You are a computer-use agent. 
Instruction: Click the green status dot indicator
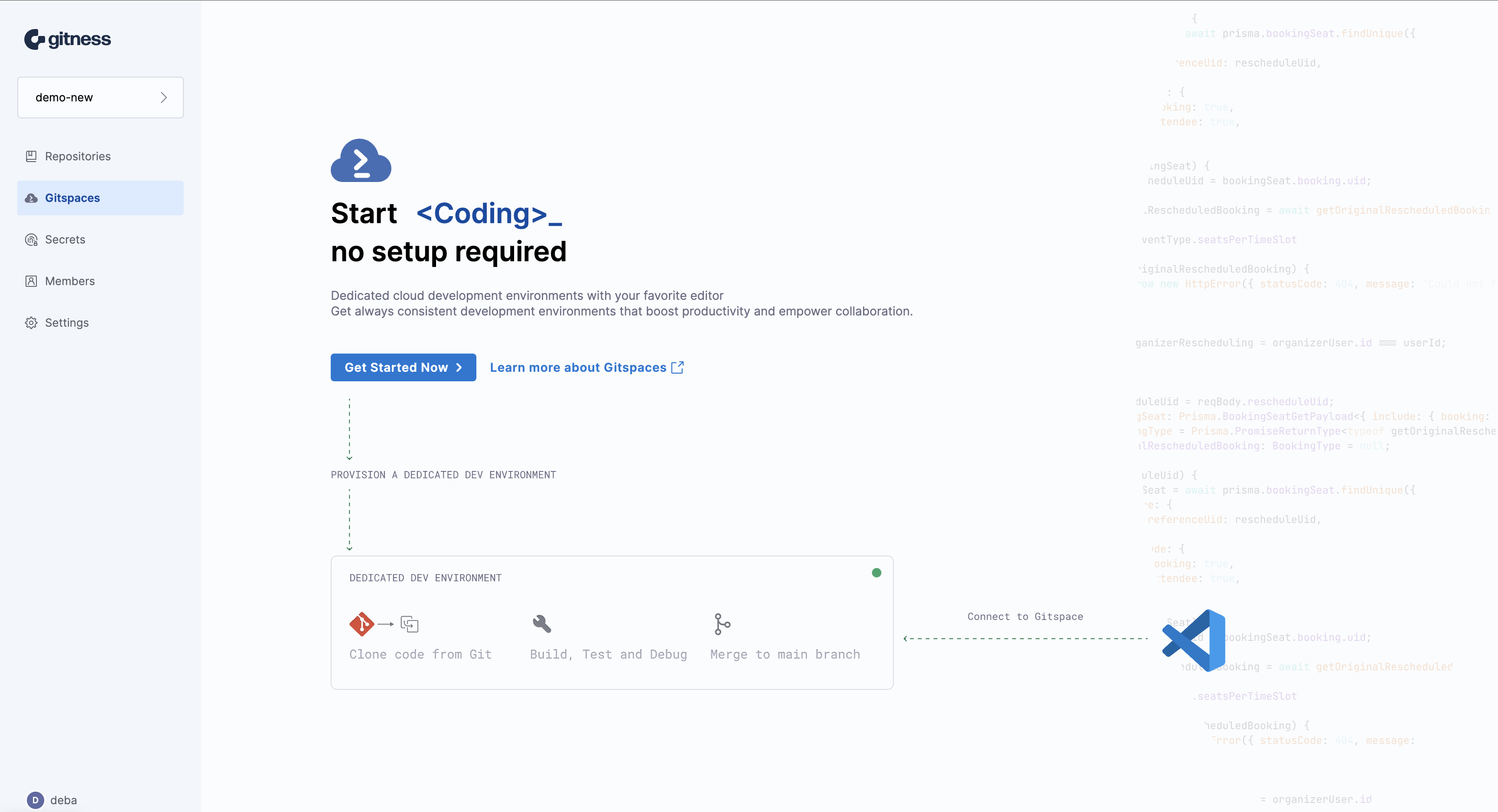pyautogui.click(x=876, y=573)
